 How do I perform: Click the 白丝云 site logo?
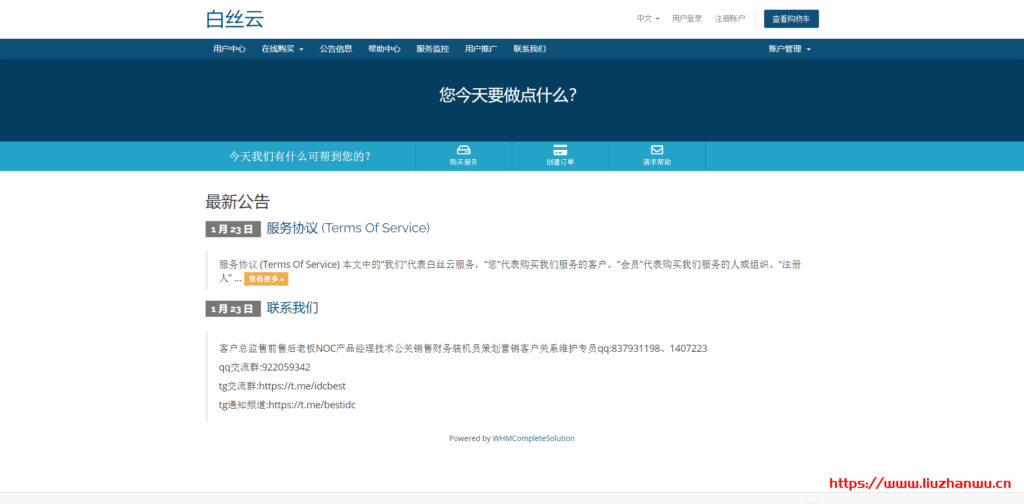coord(235,18)
